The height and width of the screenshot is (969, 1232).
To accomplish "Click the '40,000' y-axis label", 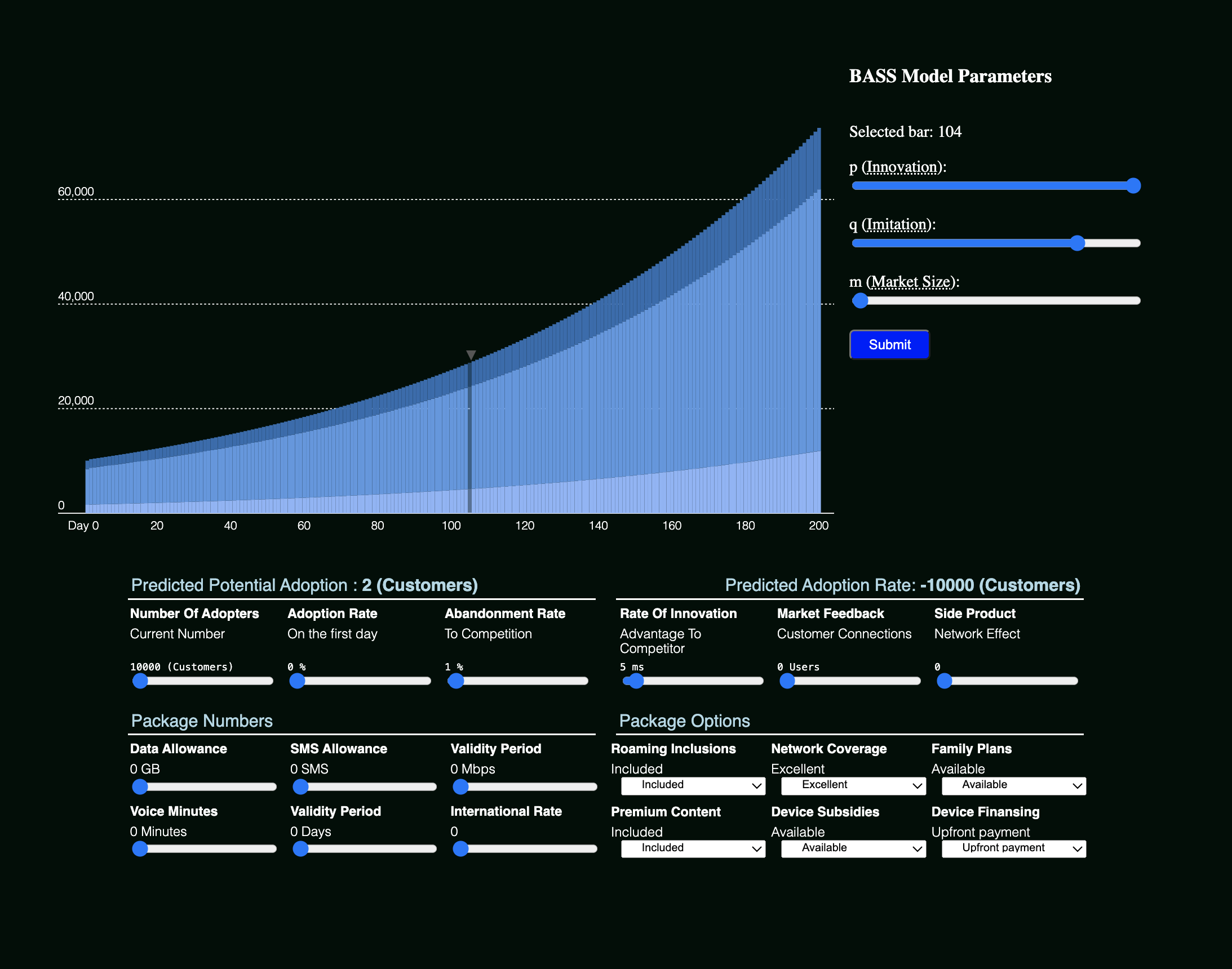I will (76, 296).
